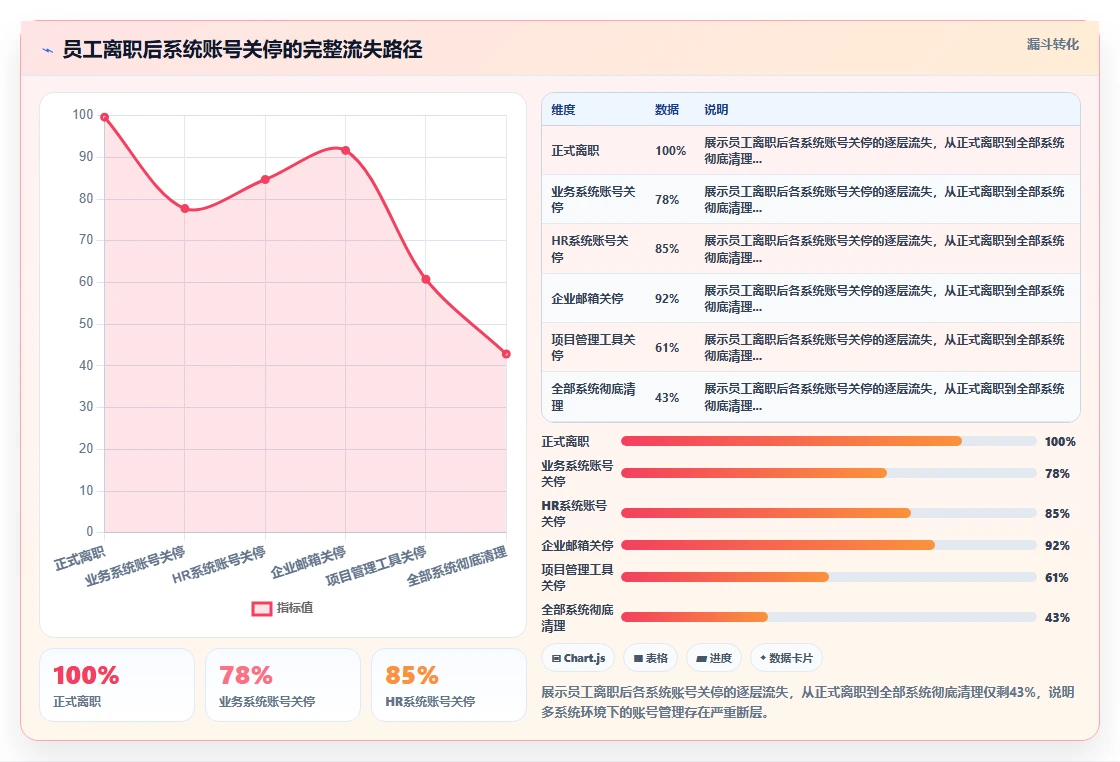Click the 85% value in table

[x=666, y=249]
